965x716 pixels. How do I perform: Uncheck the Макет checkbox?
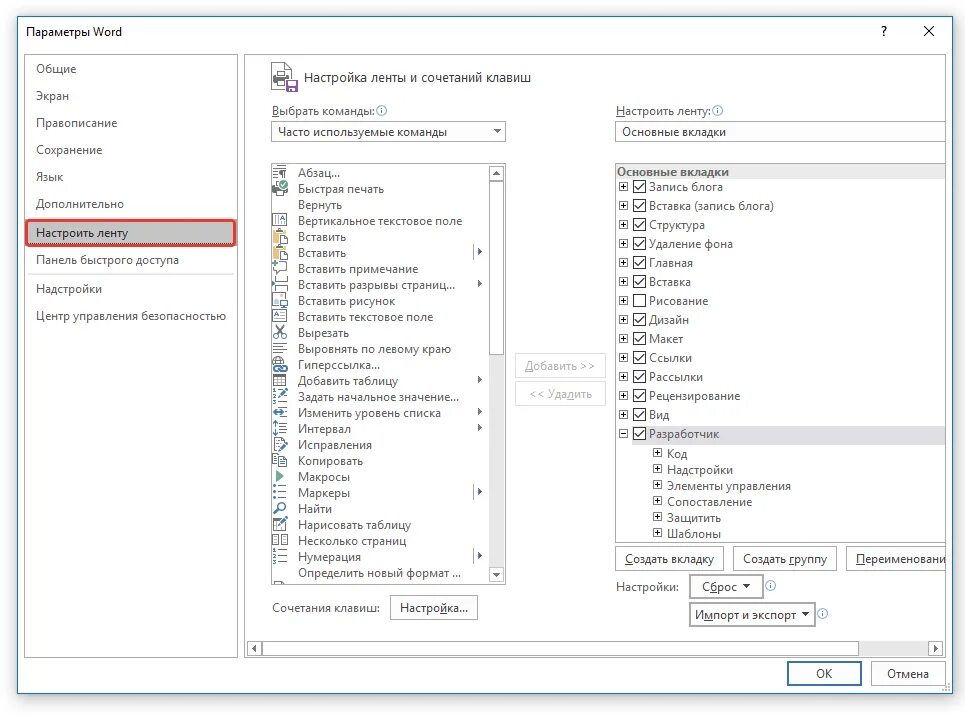tap(639, 339)
